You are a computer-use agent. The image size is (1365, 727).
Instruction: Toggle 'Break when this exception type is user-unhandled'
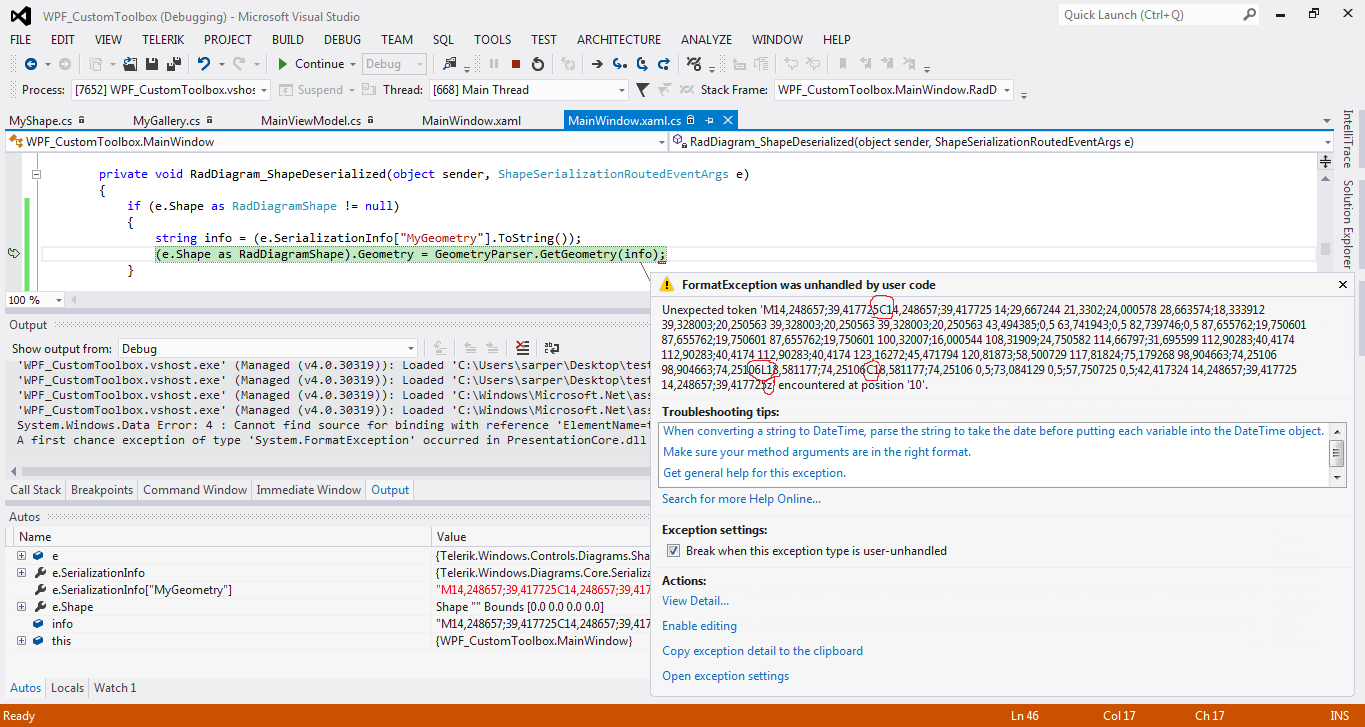pos(674,551)
